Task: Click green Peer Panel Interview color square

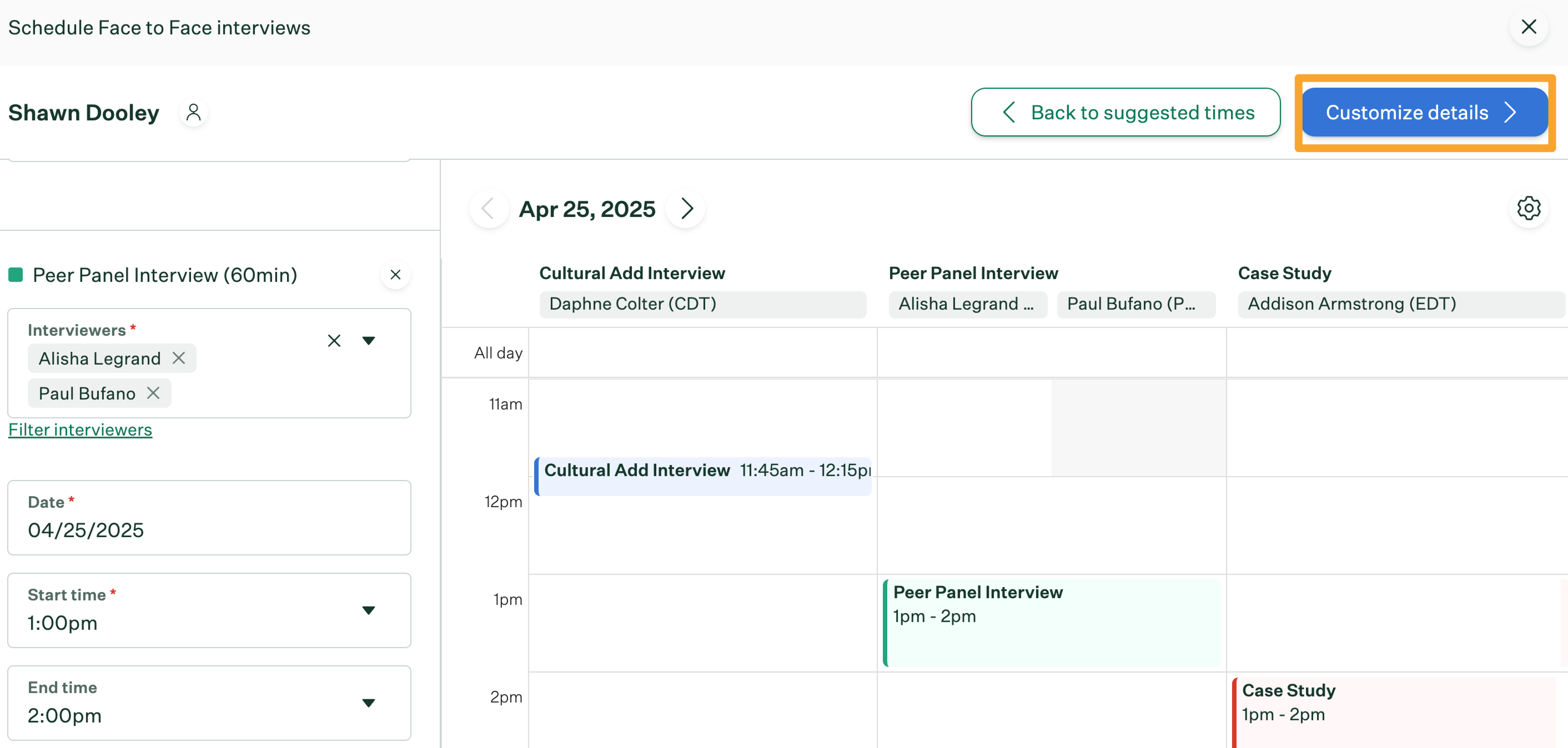Action: (x=16, y=275)
